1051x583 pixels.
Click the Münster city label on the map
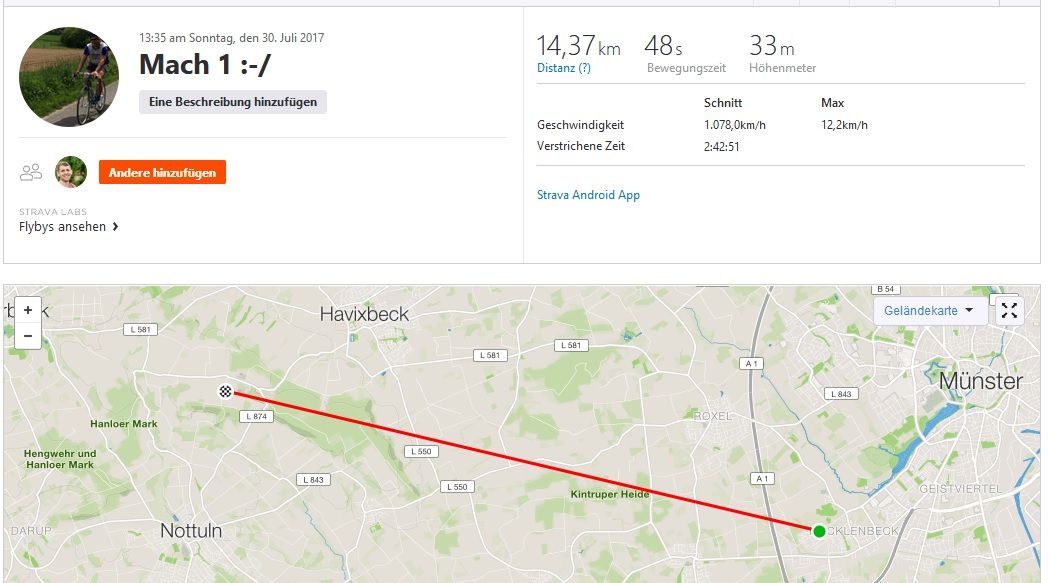980,381
